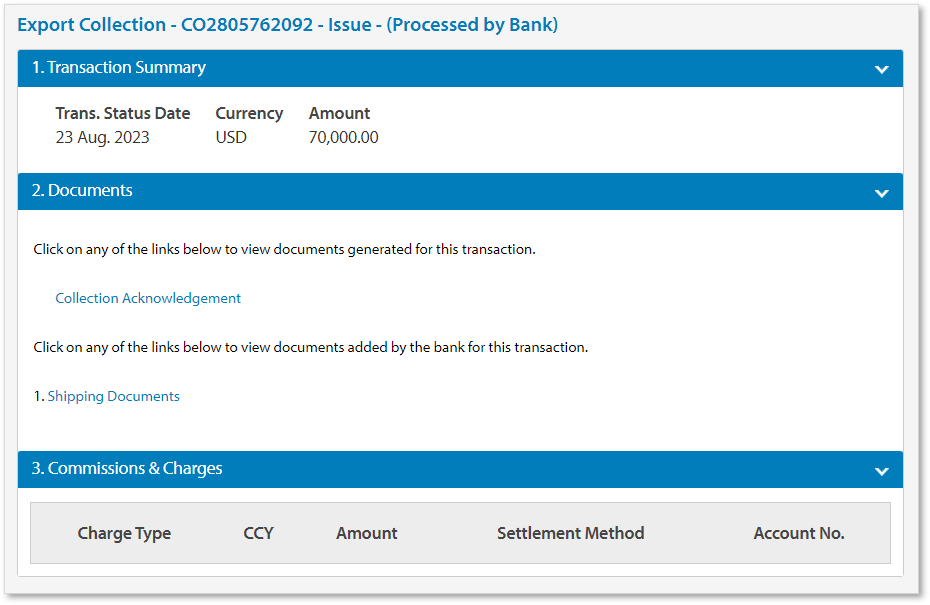View the Shipping Documents link
The height and width of the screenshot is (605, 930).
pyautogui.click(x=113, y=396)
